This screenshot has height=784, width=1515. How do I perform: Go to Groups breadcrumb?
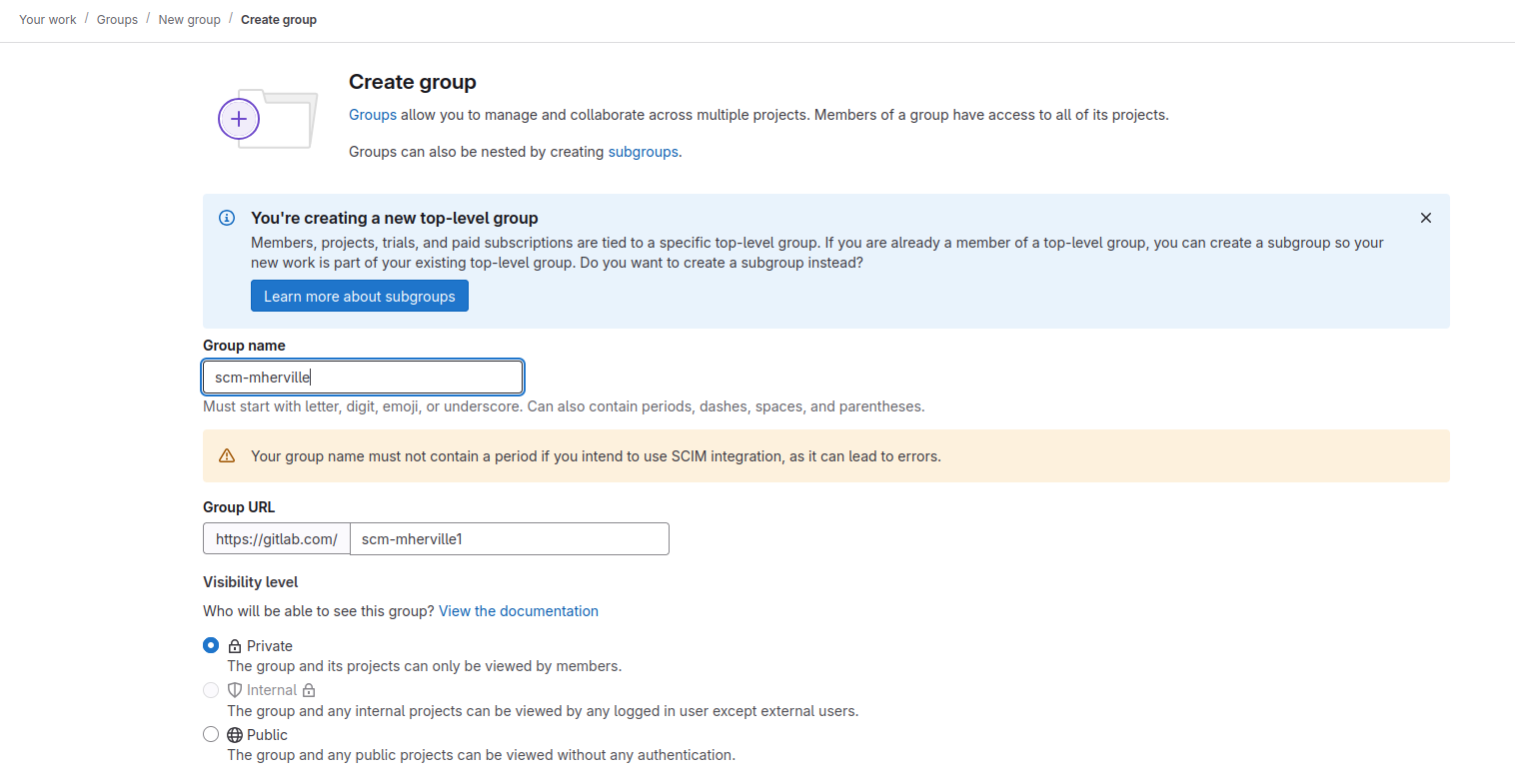click(117, 20)
